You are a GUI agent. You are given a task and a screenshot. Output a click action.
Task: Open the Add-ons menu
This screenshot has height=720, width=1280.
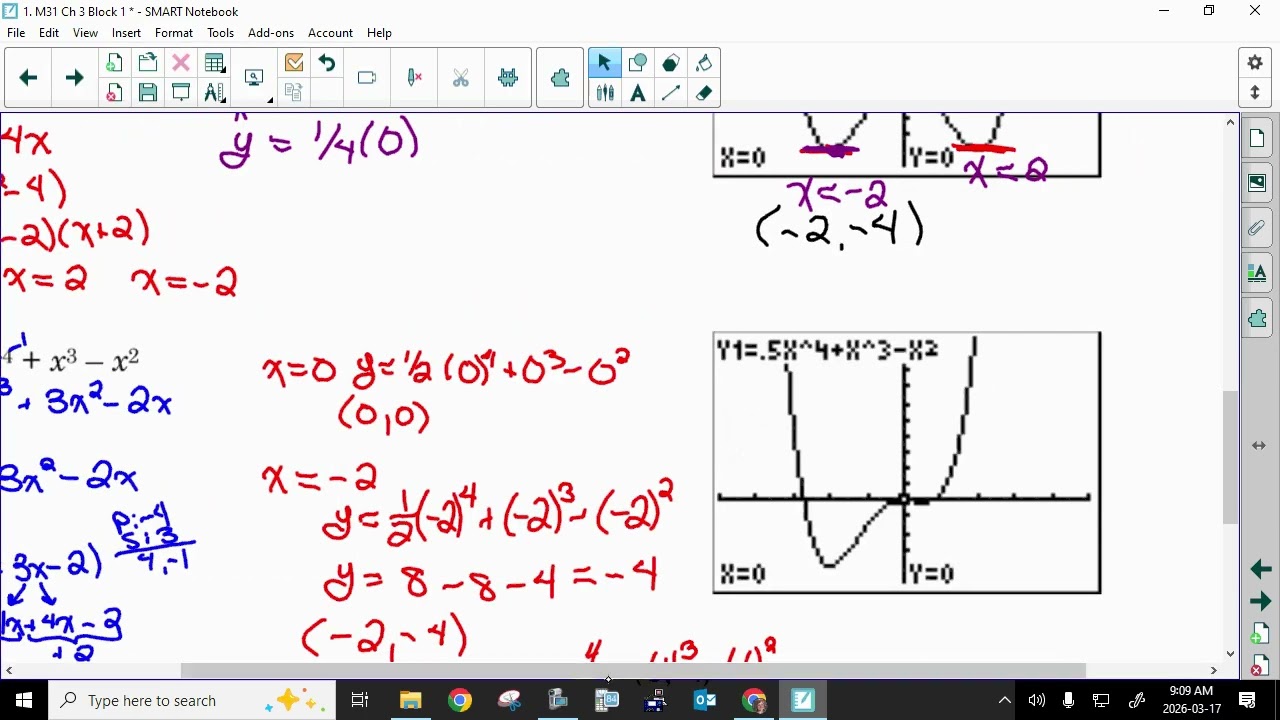pyautogui.click(x=271, y=33)
